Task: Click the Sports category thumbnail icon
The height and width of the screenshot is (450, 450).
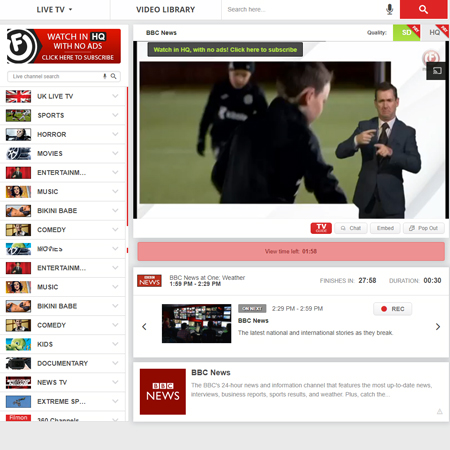Action: (x=18, y=115)
